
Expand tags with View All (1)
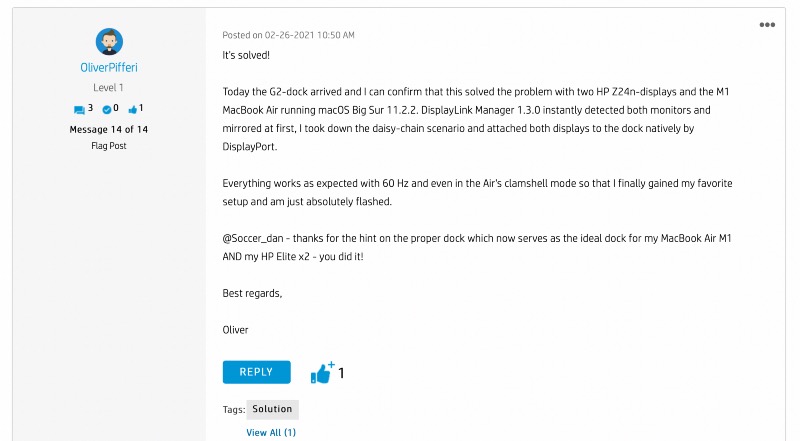click(x=271, y=433)
